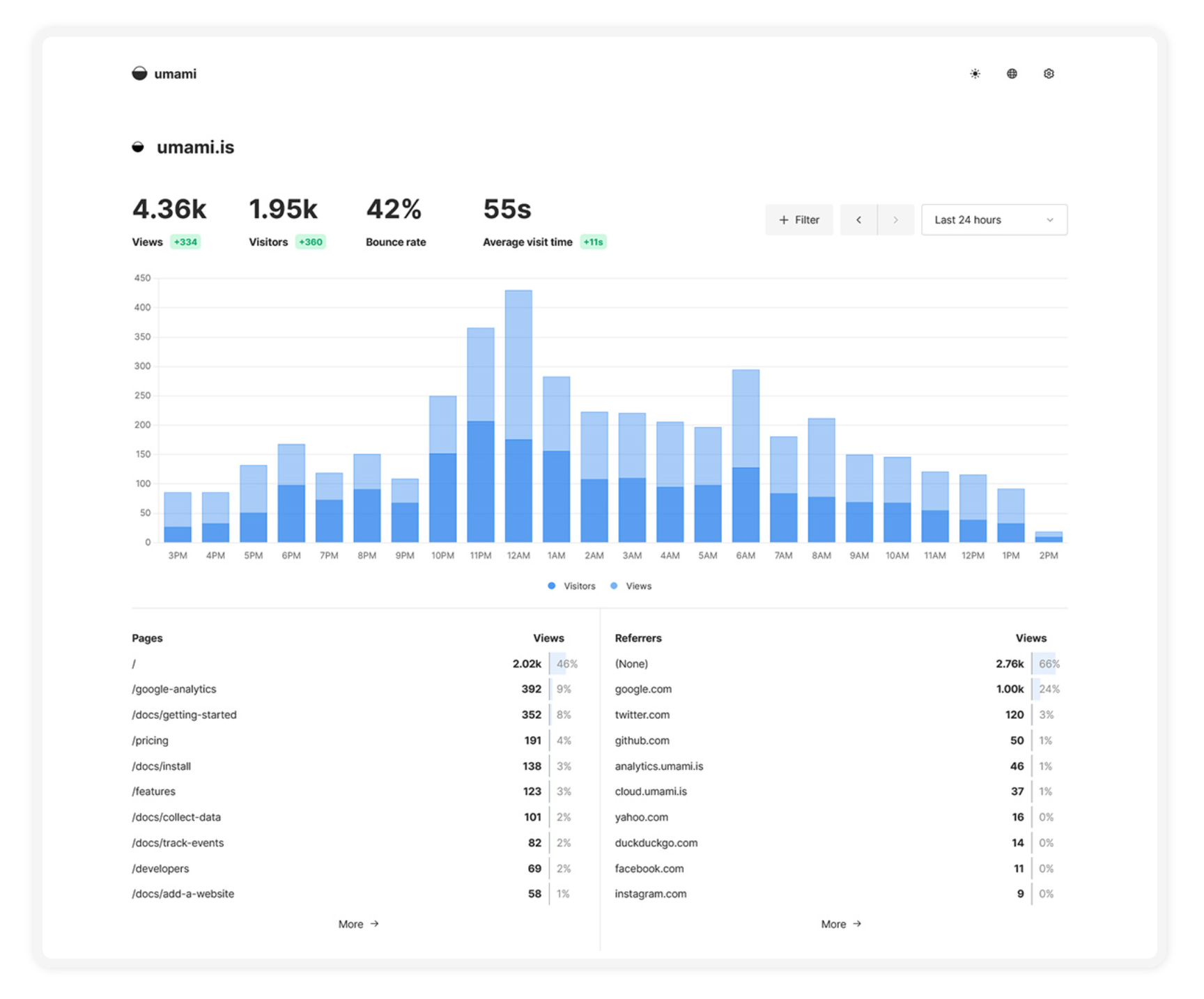
Task: Click More link under Referrers
Action: click(841, 924)
